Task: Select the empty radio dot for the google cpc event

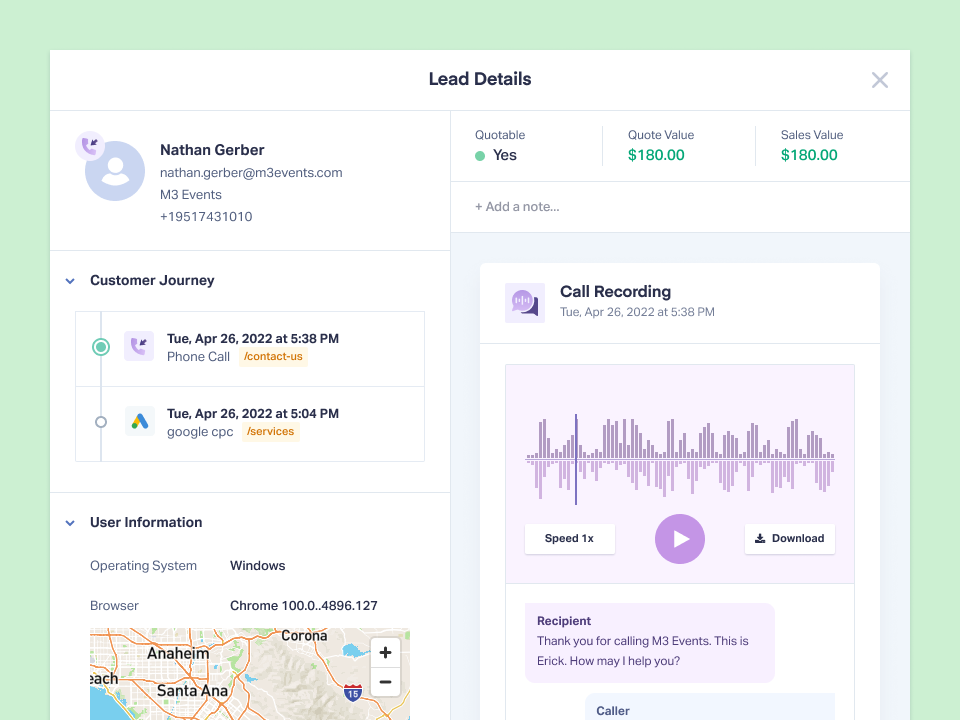Action: (101, 422)
